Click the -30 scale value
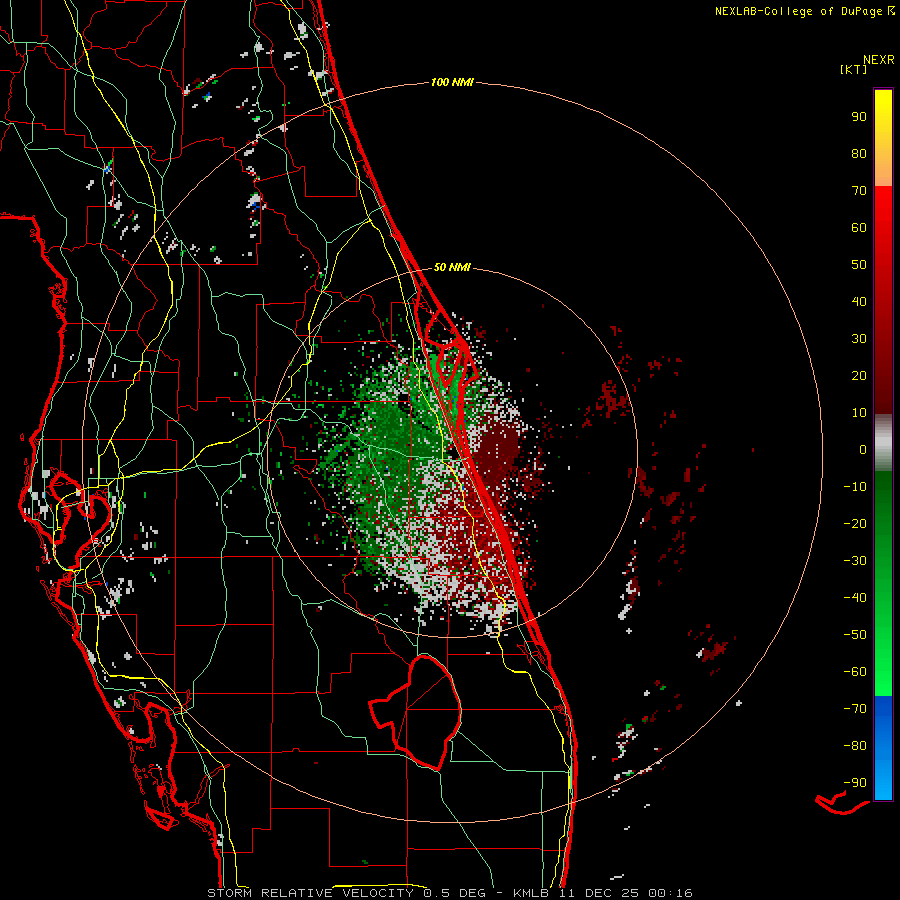Image resolution: width=900 pixels, height=900 pixels. (x=855, y=561)
